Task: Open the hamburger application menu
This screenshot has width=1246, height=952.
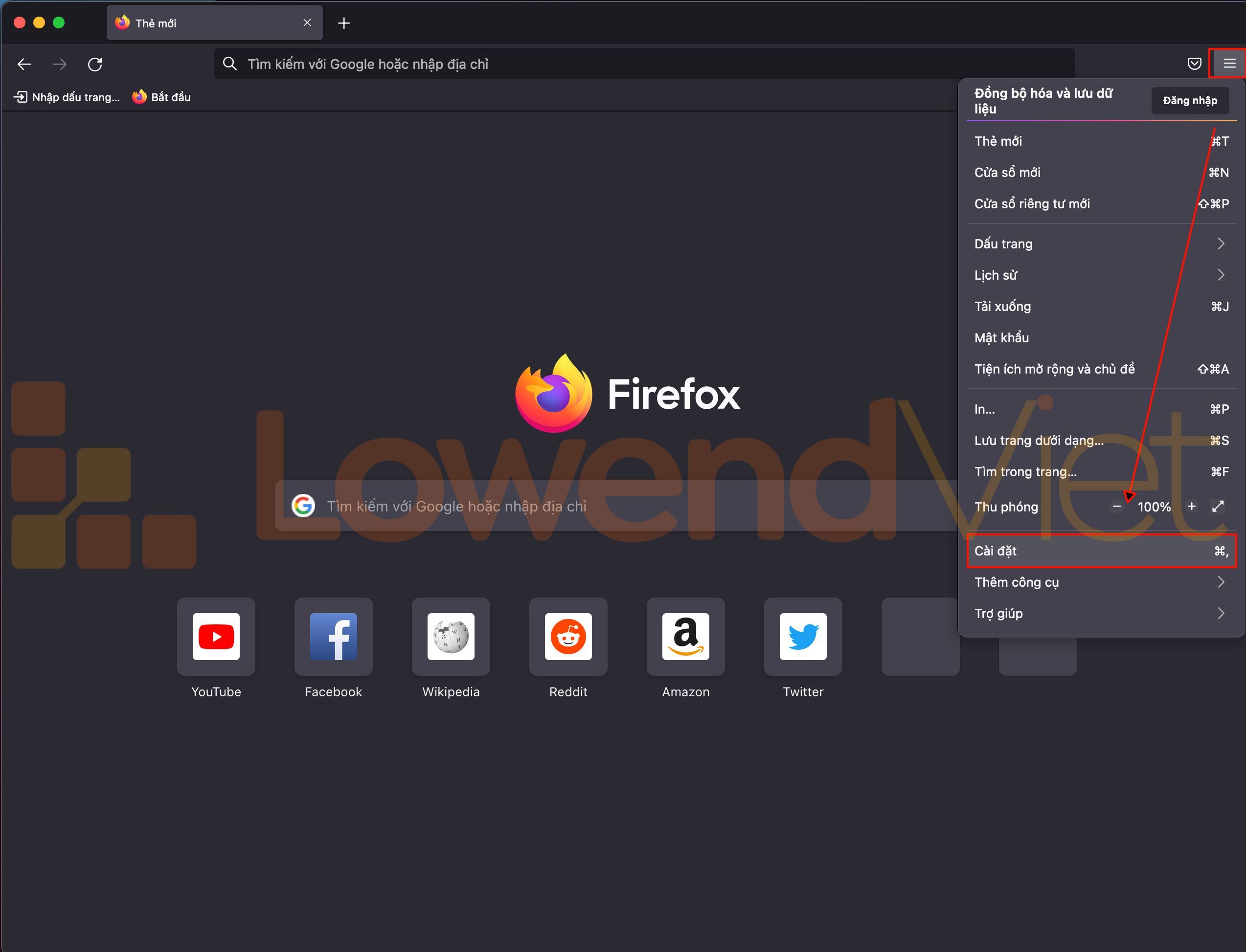Action: click(x=1229, y=64)
